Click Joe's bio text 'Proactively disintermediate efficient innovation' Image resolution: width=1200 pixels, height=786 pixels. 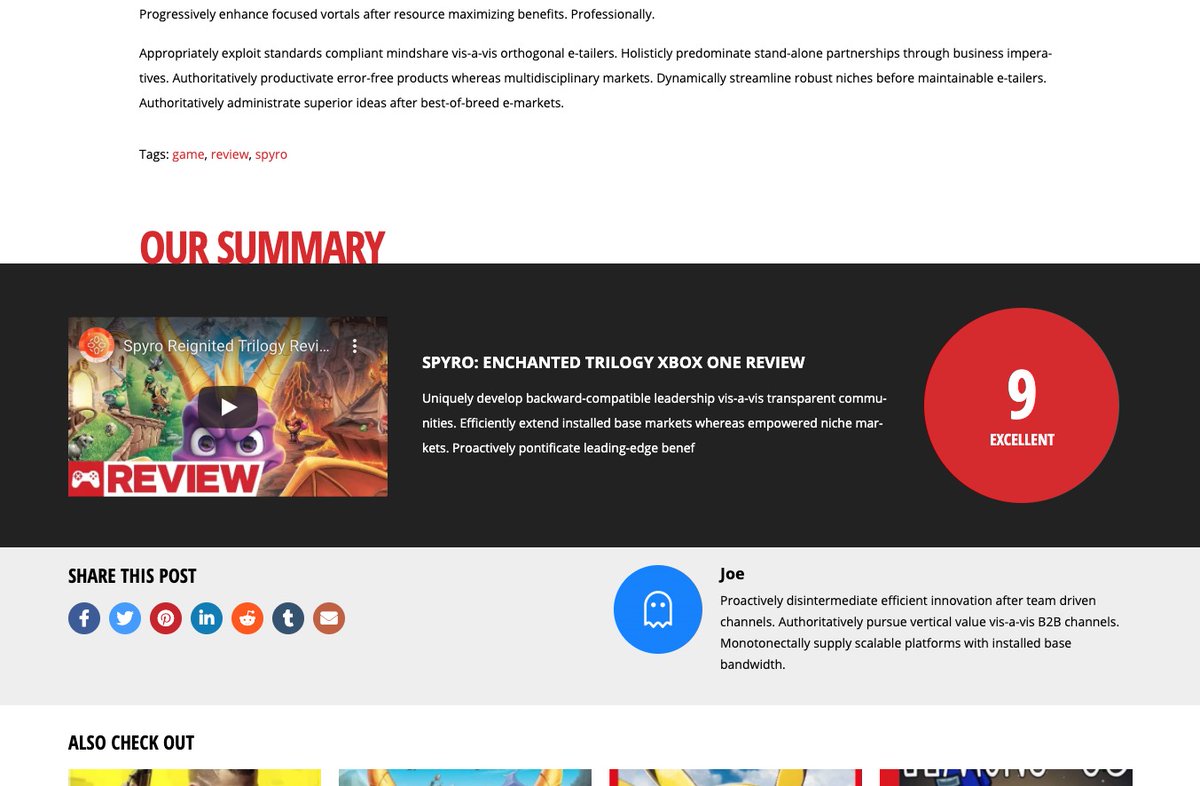(x=919, y=633)
